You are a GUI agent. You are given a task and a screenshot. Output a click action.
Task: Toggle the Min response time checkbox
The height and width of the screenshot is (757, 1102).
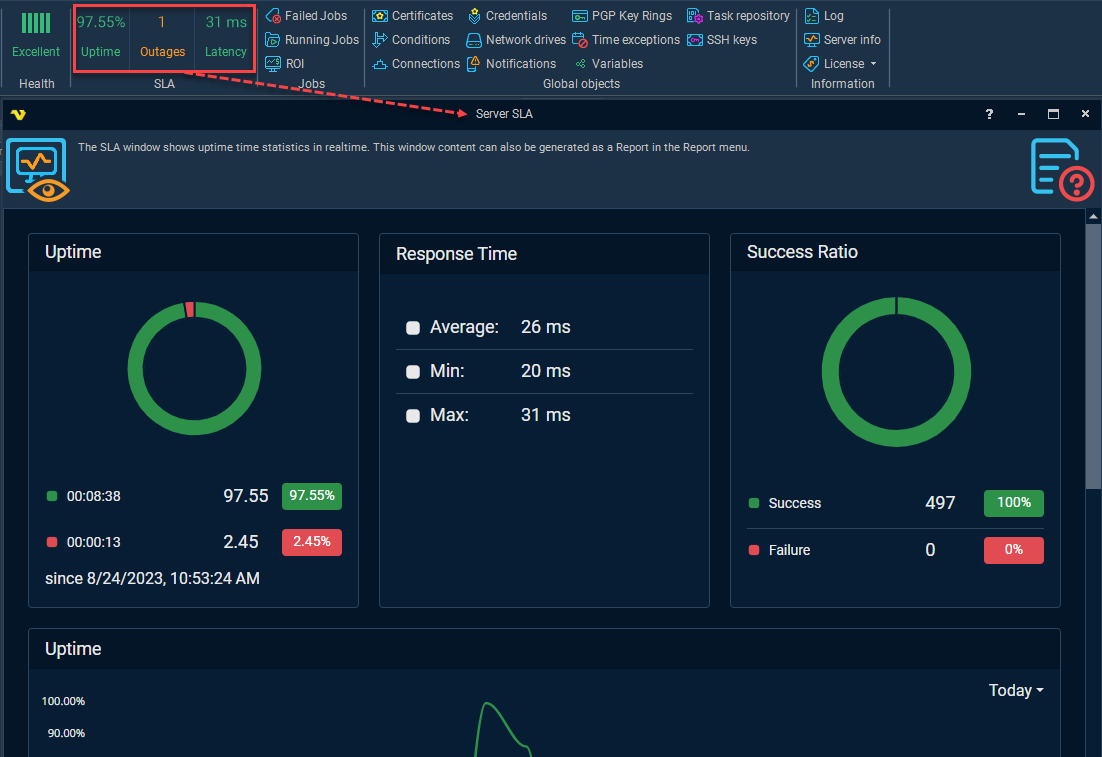coord(413,372)
